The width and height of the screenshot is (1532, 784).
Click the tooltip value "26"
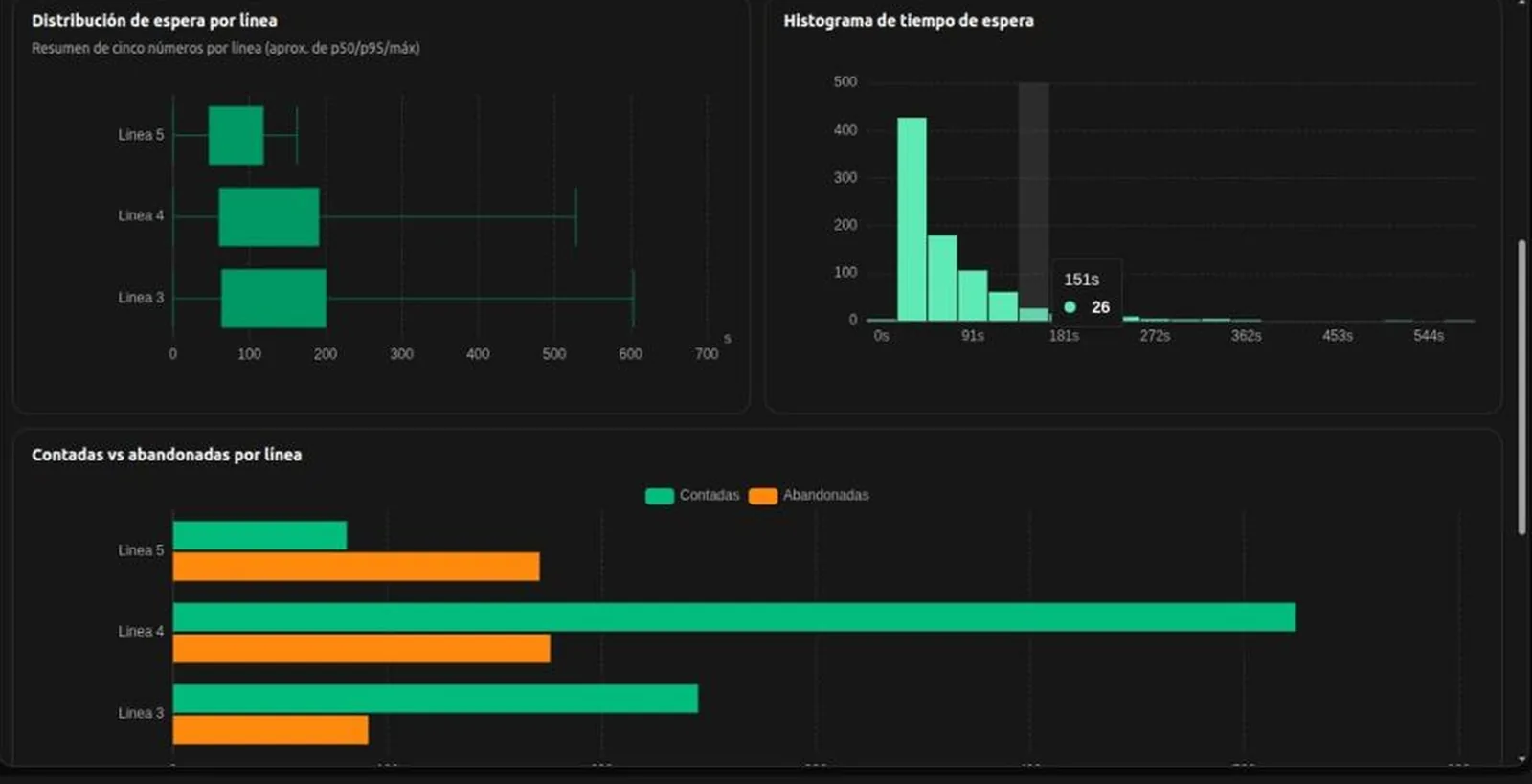pyautogui.click(x=1100, y=307)
